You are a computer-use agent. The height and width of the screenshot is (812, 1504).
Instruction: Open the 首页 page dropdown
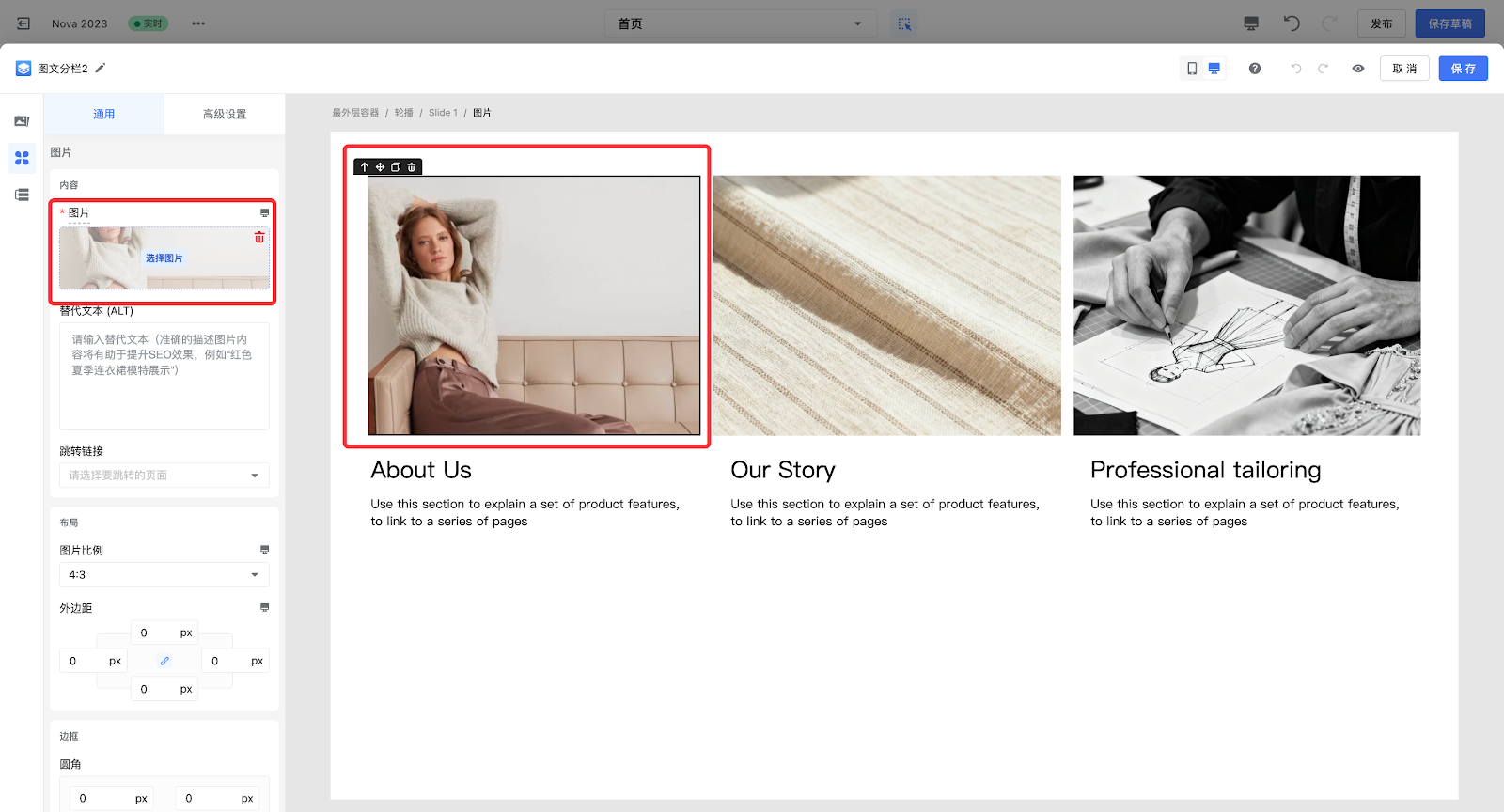click(740, 23)
